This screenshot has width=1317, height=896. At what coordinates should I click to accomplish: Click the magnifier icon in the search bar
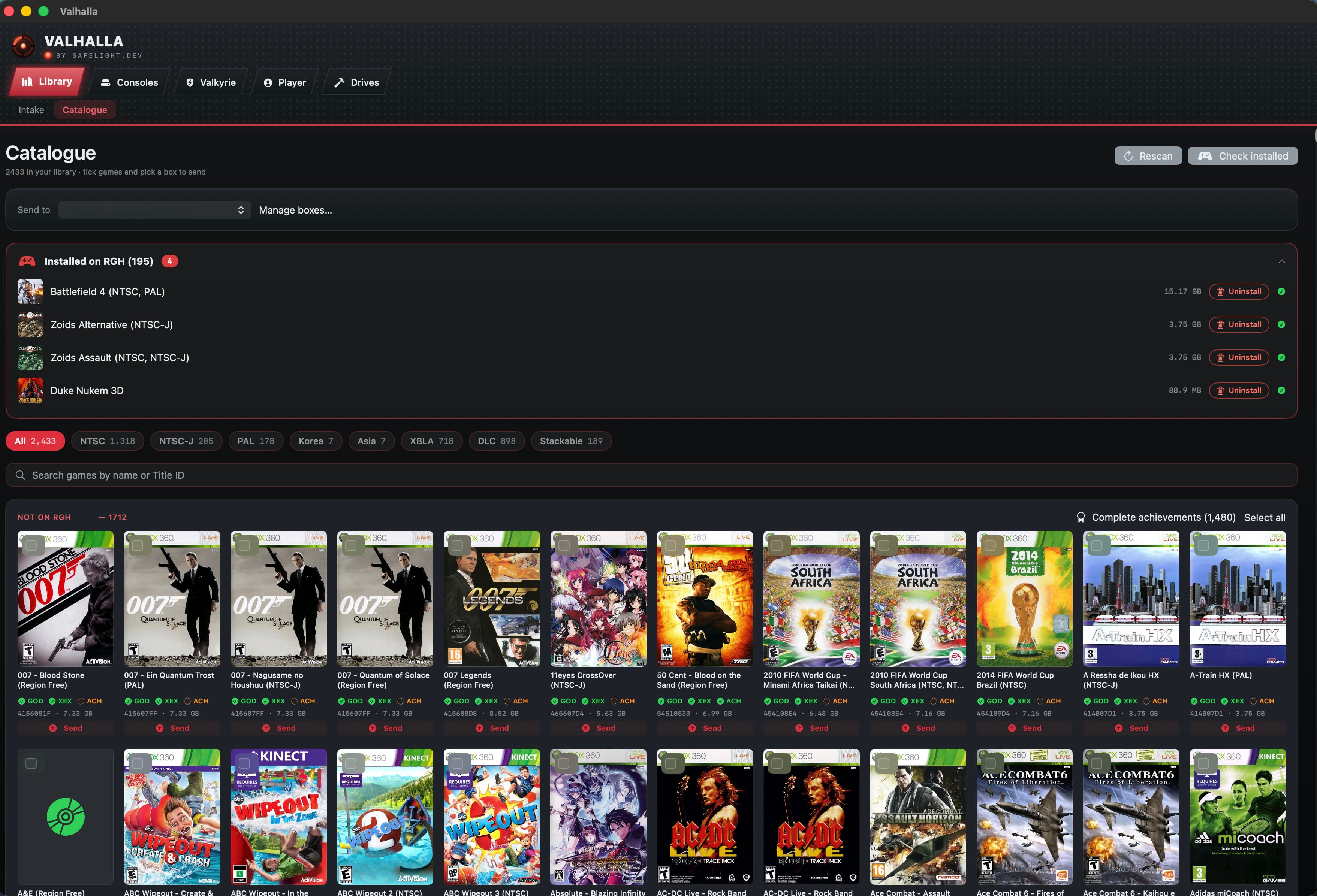coord(20,475)
